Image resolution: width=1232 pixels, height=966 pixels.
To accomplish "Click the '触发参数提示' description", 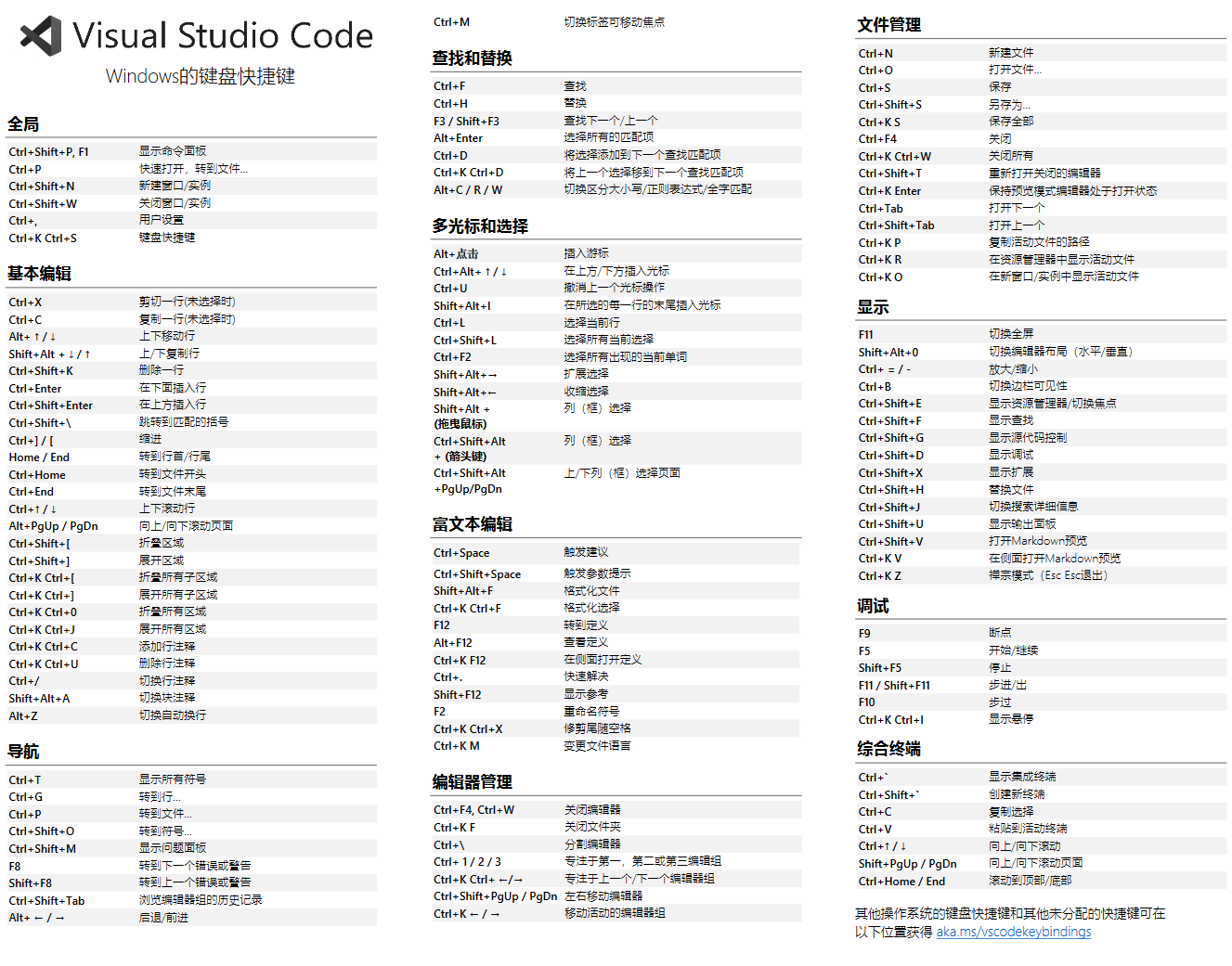I will (x=597, y=573).
